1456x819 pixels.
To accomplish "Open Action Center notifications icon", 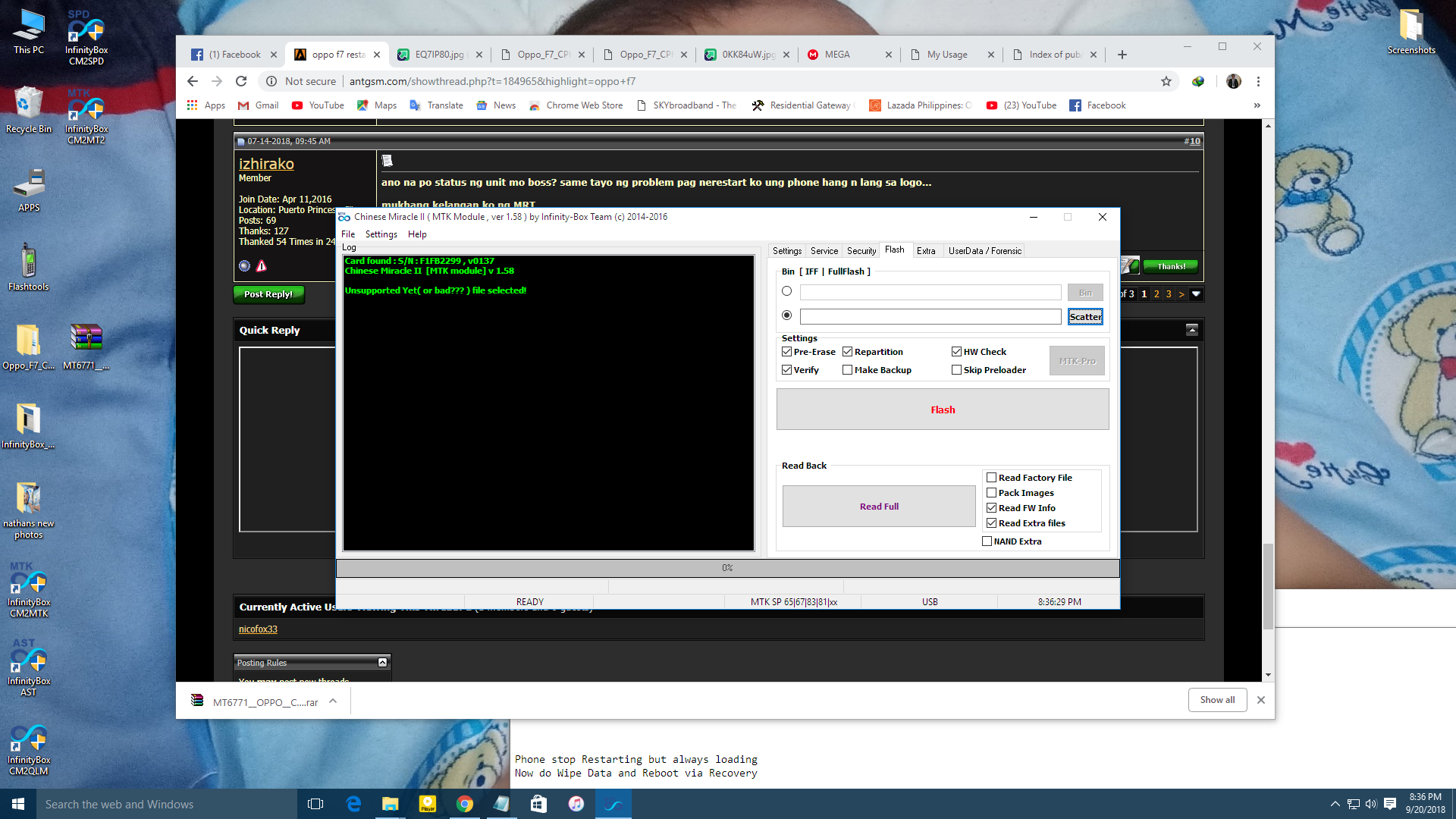I will click(1390, 804).
